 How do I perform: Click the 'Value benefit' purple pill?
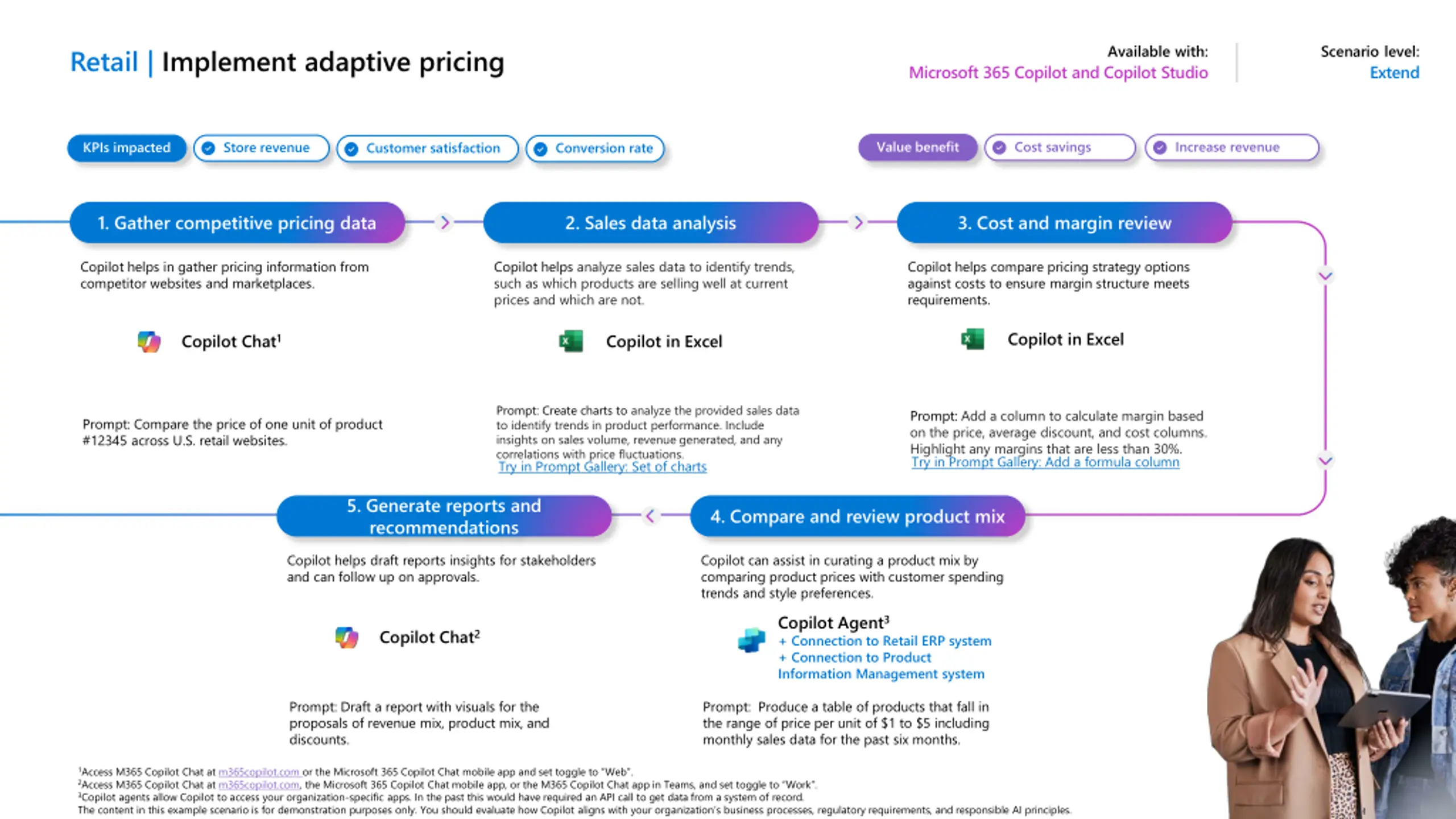coord(917,147)
